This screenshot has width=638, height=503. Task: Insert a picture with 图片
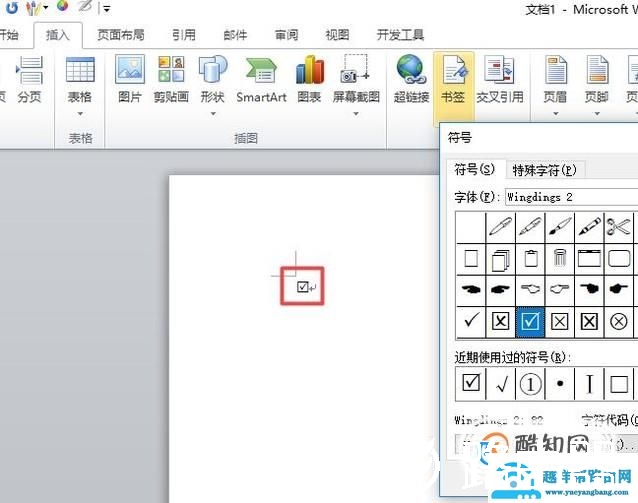pos(130,79)
